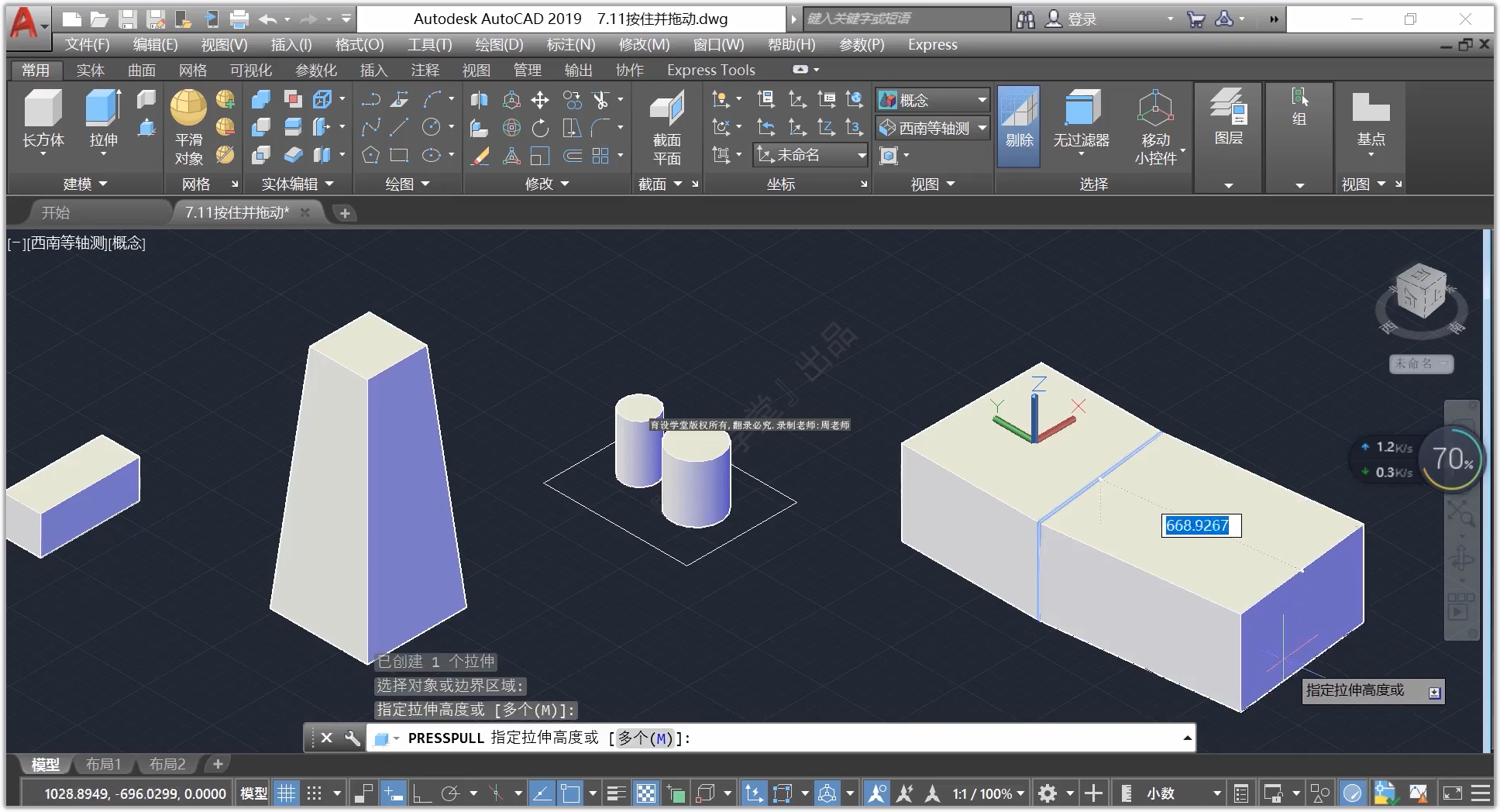
Task: Click the Save icon in quick access toolbar
Action: (127, 19)
